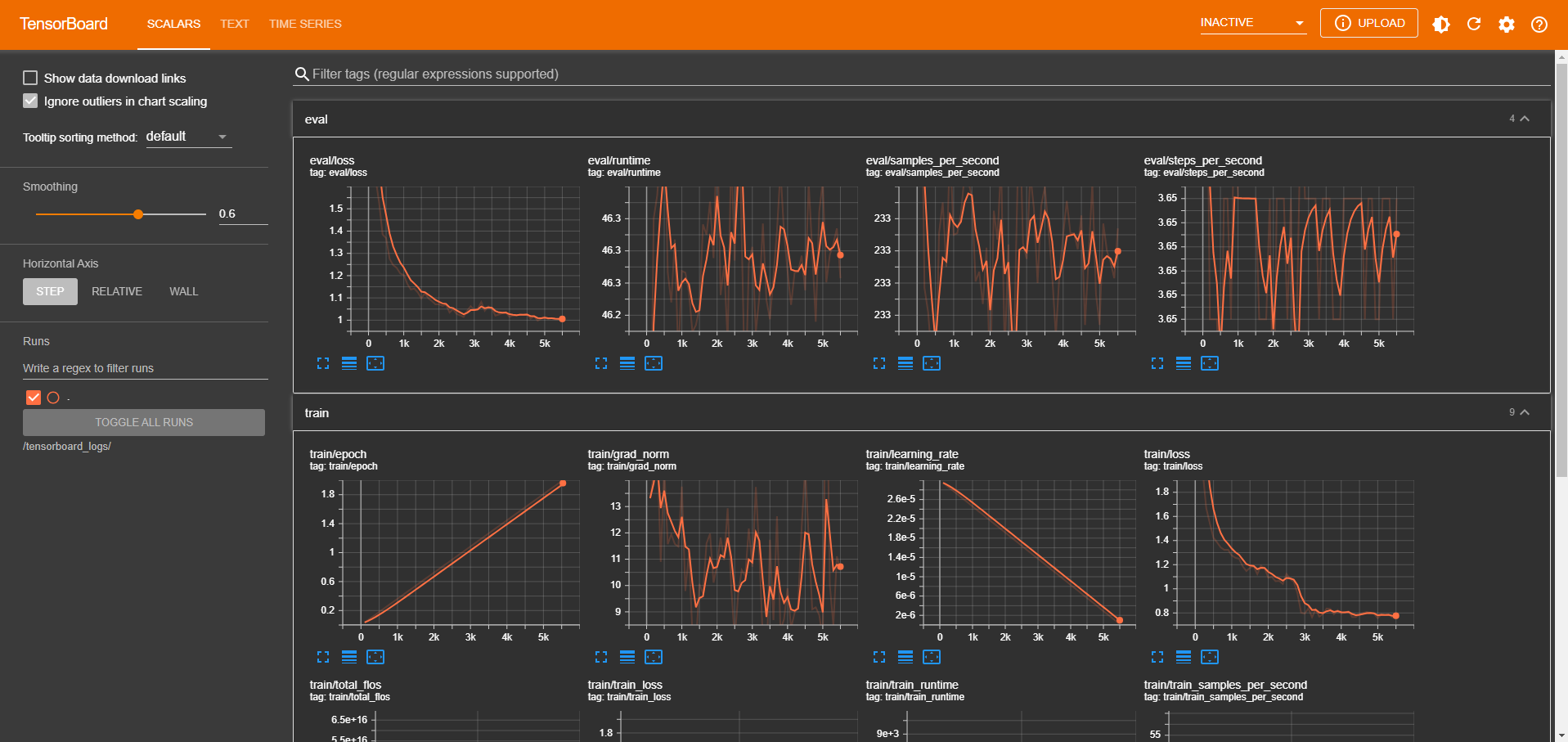Click TOGGLE ALL RUNS button

tap(144, 422)
